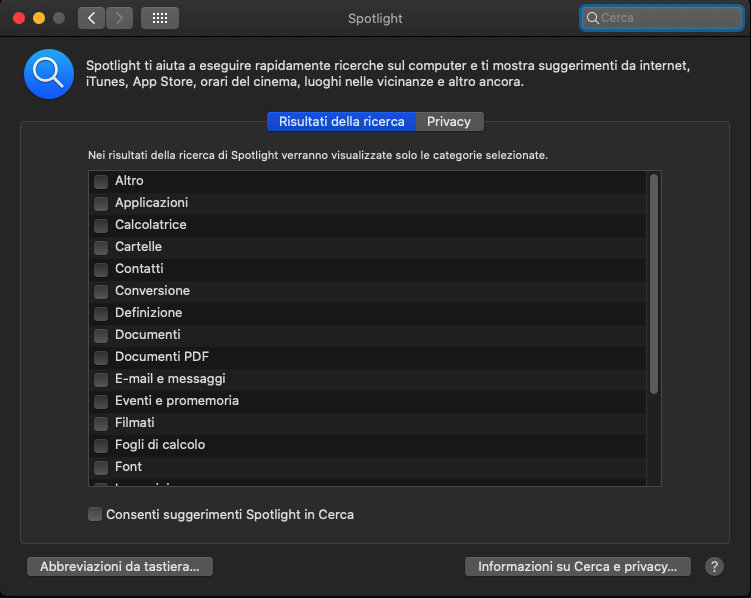The width and height of the screenshot is (751, 598).
Task: Toggle the Font checkbox
Action: tap(101, 467)
